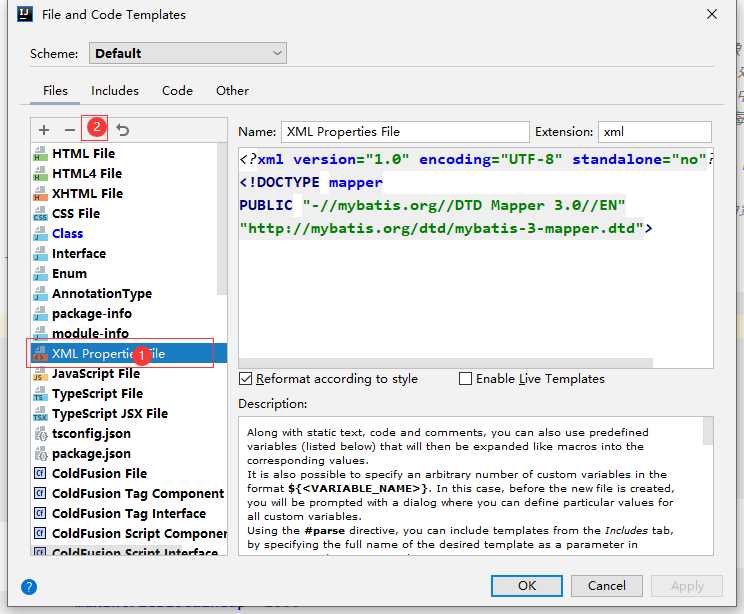Click the Class template icon
The image size is (744, 614).
click(x=40, y=233)
